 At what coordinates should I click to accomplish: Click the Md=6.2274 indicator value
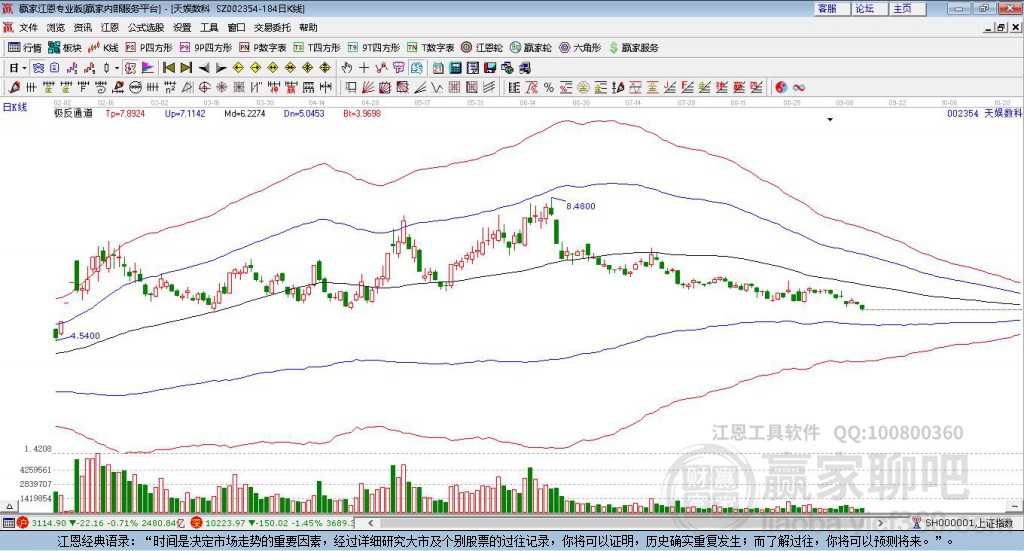point(245,114)
